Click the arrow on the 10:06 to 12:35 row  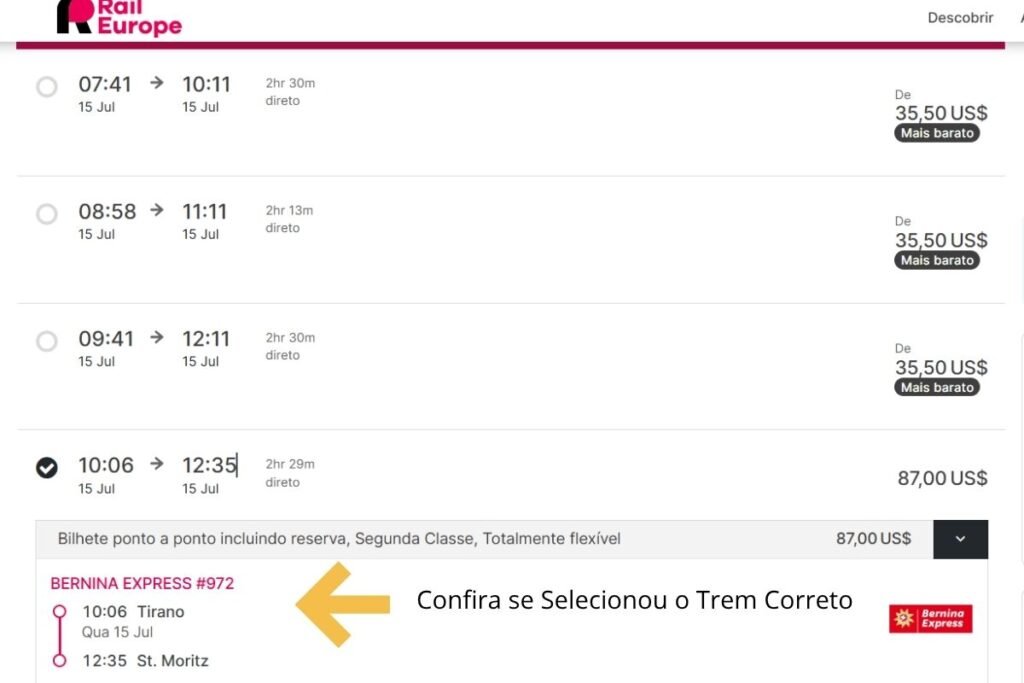tap(156, 464)
